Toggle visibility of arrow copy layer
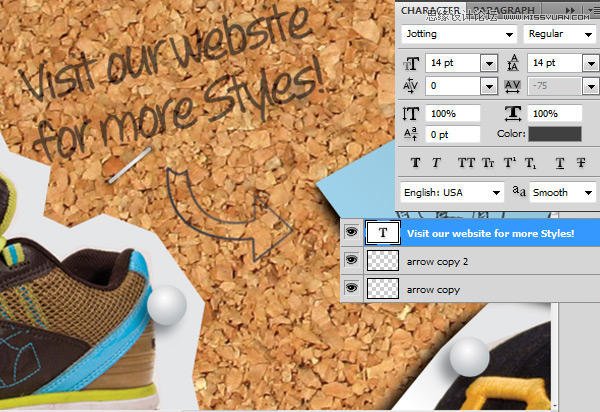This screenshot has width=600, height=412. pyautogui.click(x=351, y=287)
